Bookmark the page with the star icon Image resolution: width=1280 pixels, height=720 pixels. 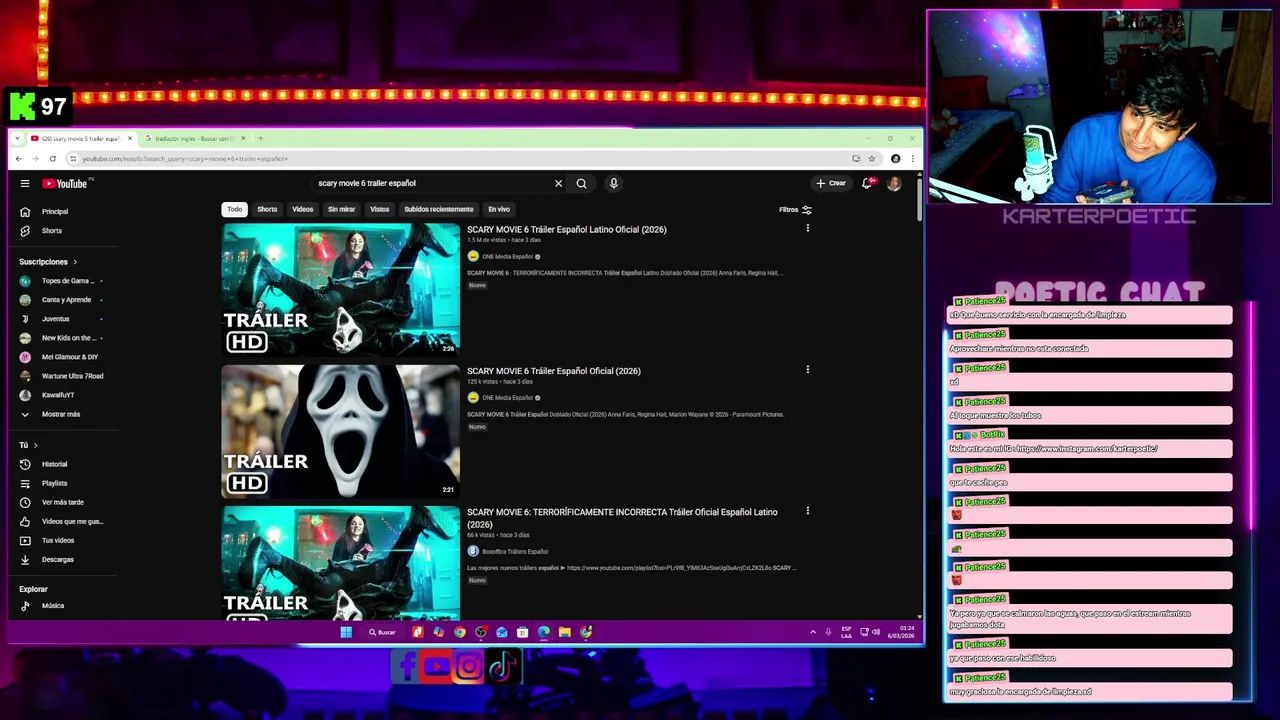(x=871, y=159)
